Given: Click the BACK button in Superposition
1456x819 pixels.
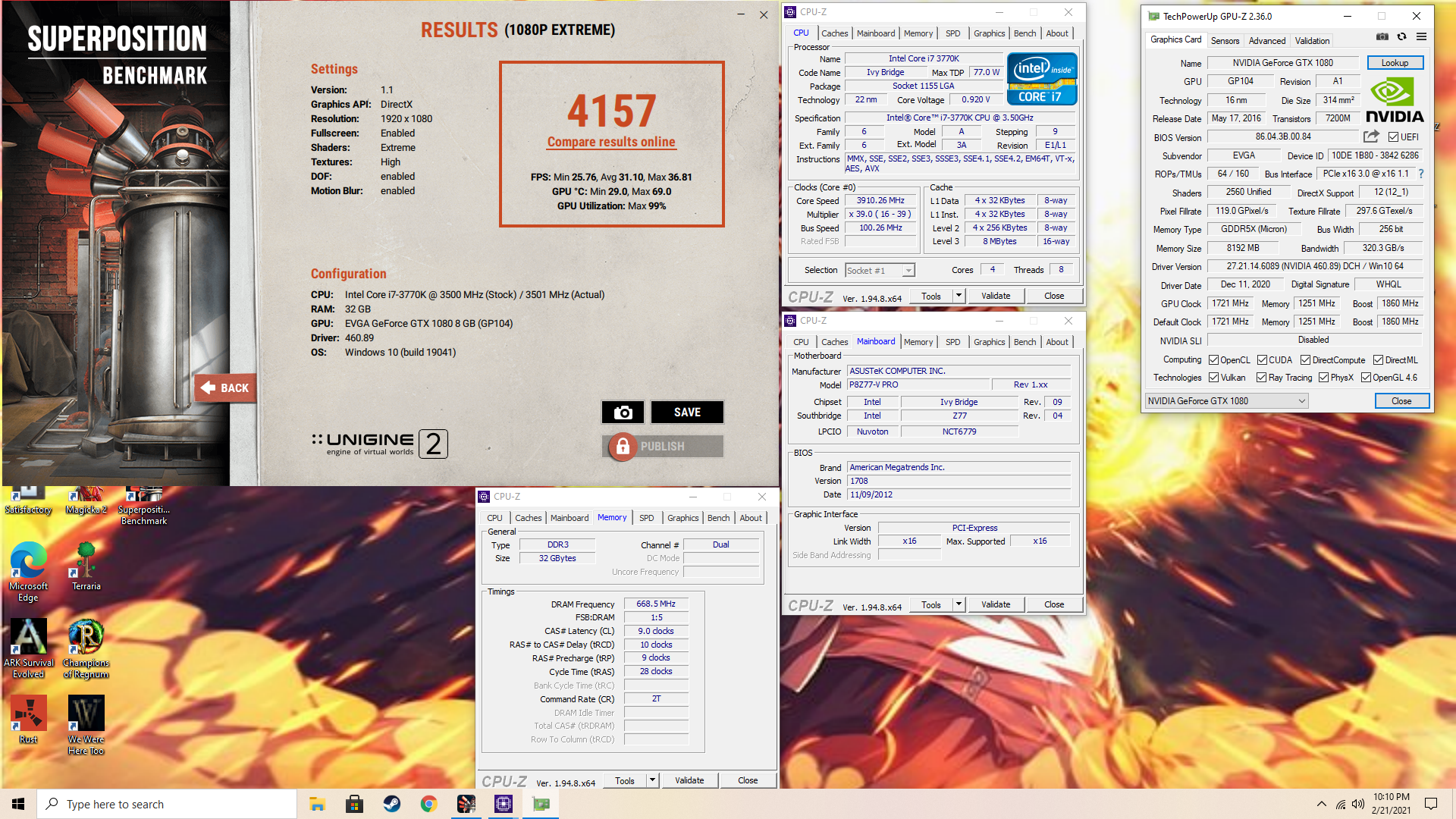Looking at the screenshot, I should click(225, 388).
